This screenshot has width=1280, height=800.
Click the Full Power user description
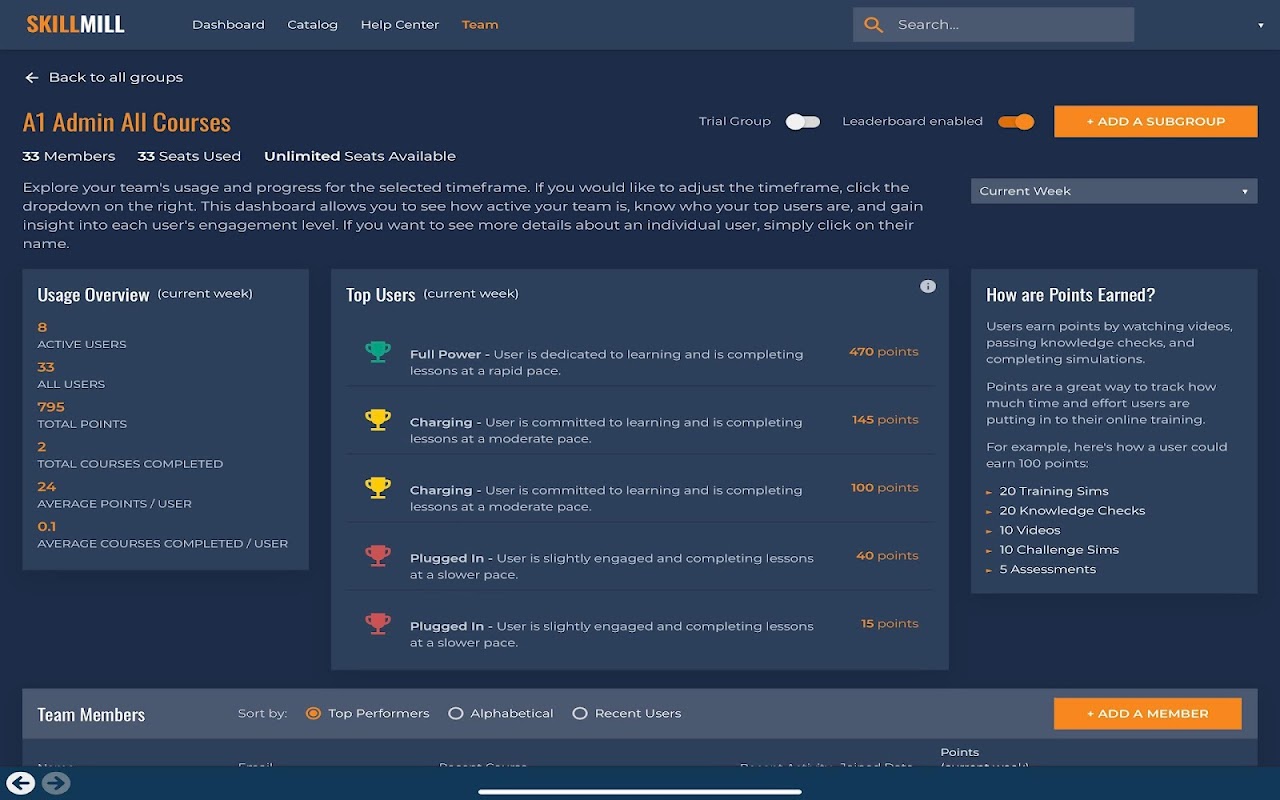(607, 362)
